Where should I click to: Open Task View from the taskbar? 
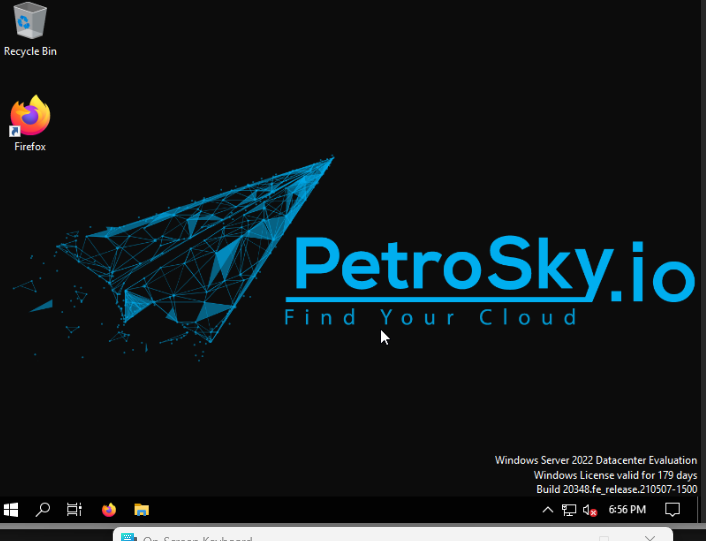coord(75,510)
